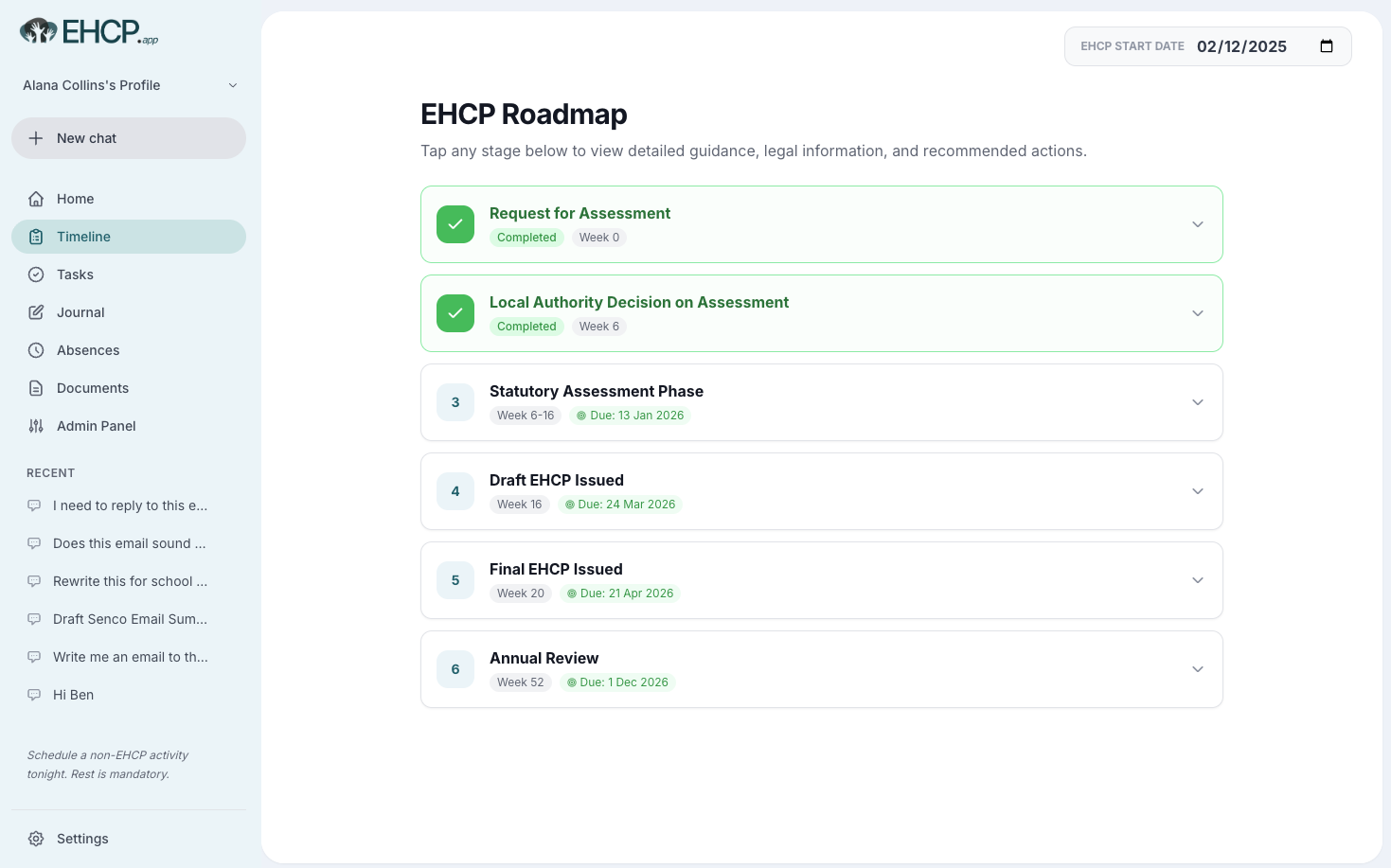This screenshot has height=868, width=1391.
Task: Expand the Statutory Assessment Phase chevron
Action: coord(1198,402)
